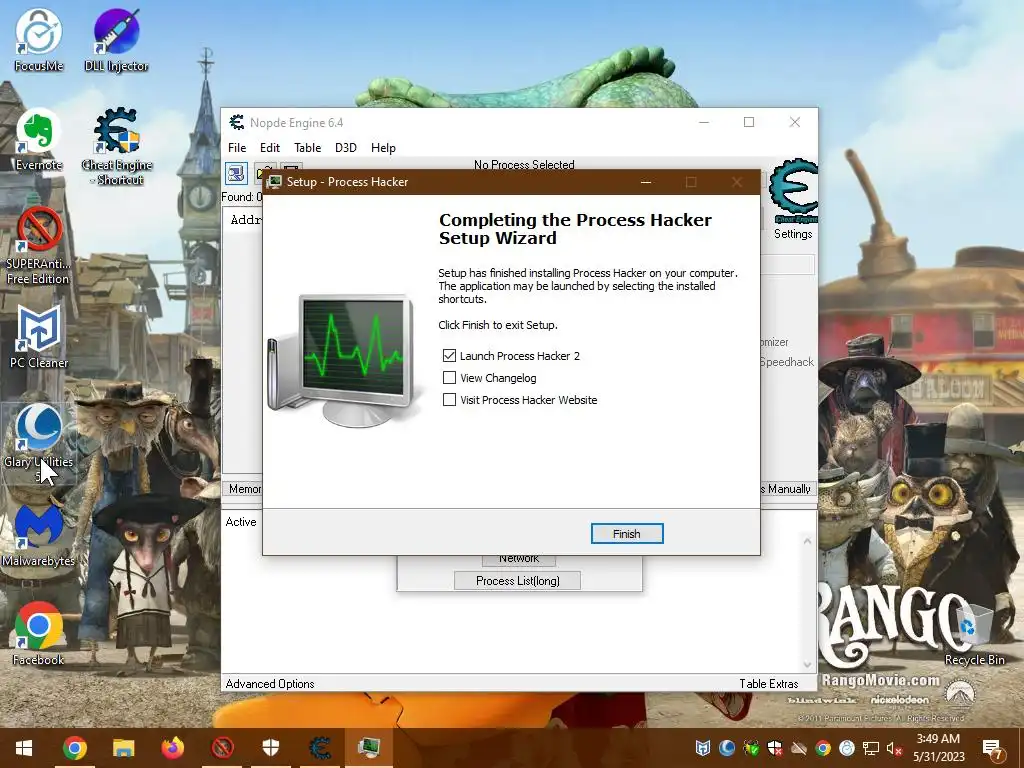The image size is (1024, 768).
Task: Click the OneDrive cloud tray icon
Action: coord(799,748)
